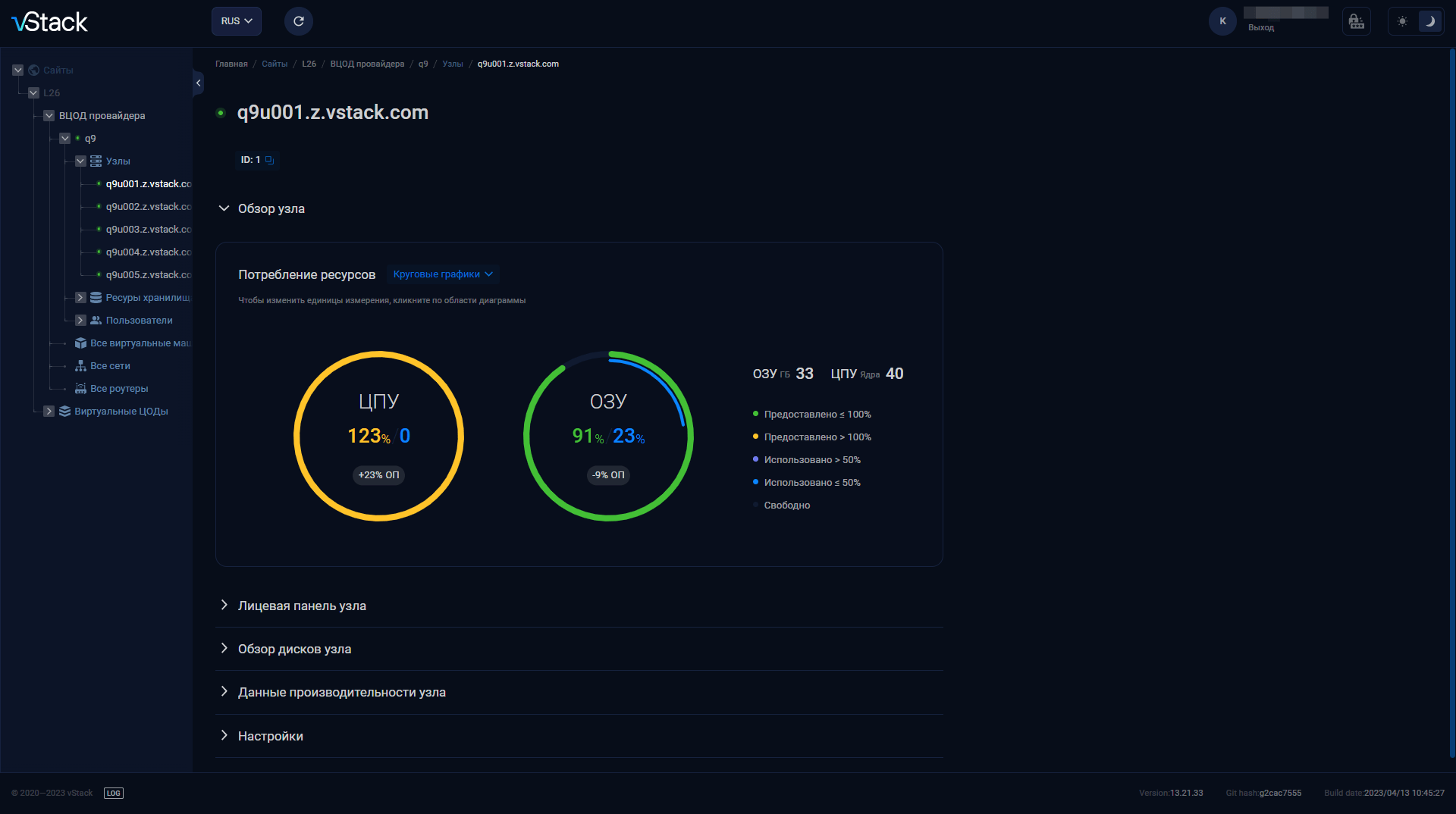Click the Все виртуальные машины cube icon
This screenshot has height=814, width=1456.
80,343
